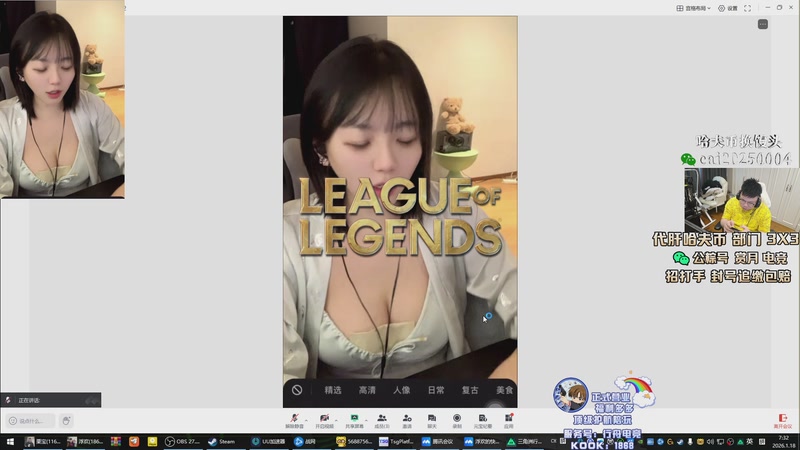Screen dimensions: 800x450
Task: Turn on video with camera icon
Action: click(324, 421)
